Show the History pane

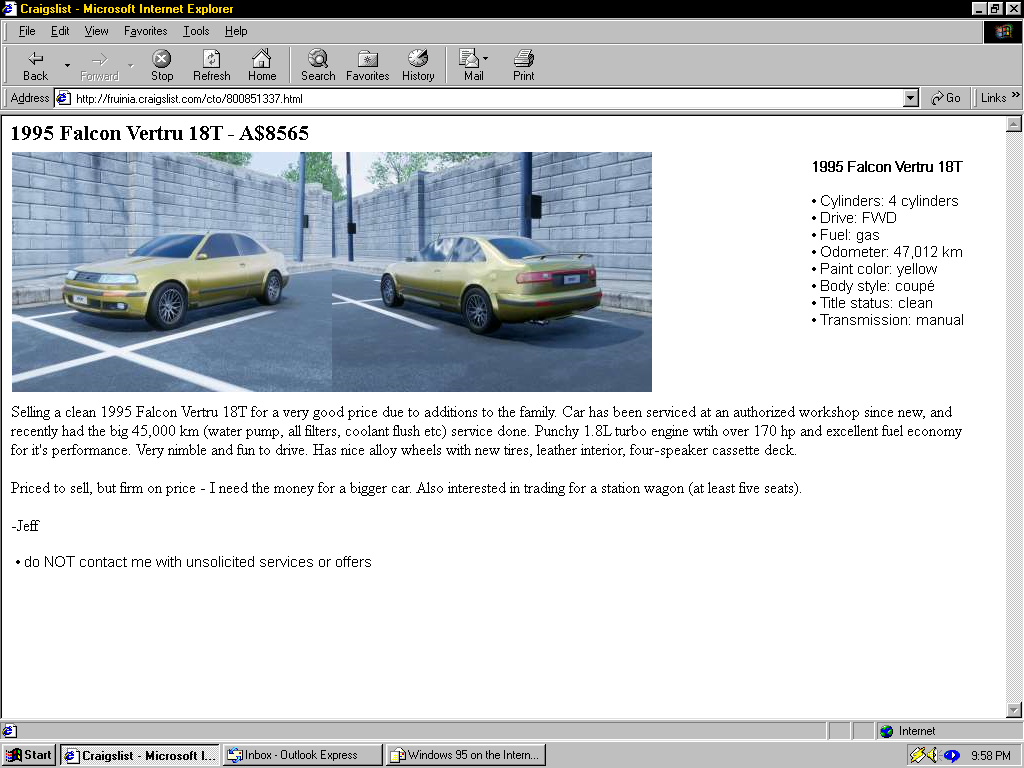pyautogui.click(x=418, y=65)
